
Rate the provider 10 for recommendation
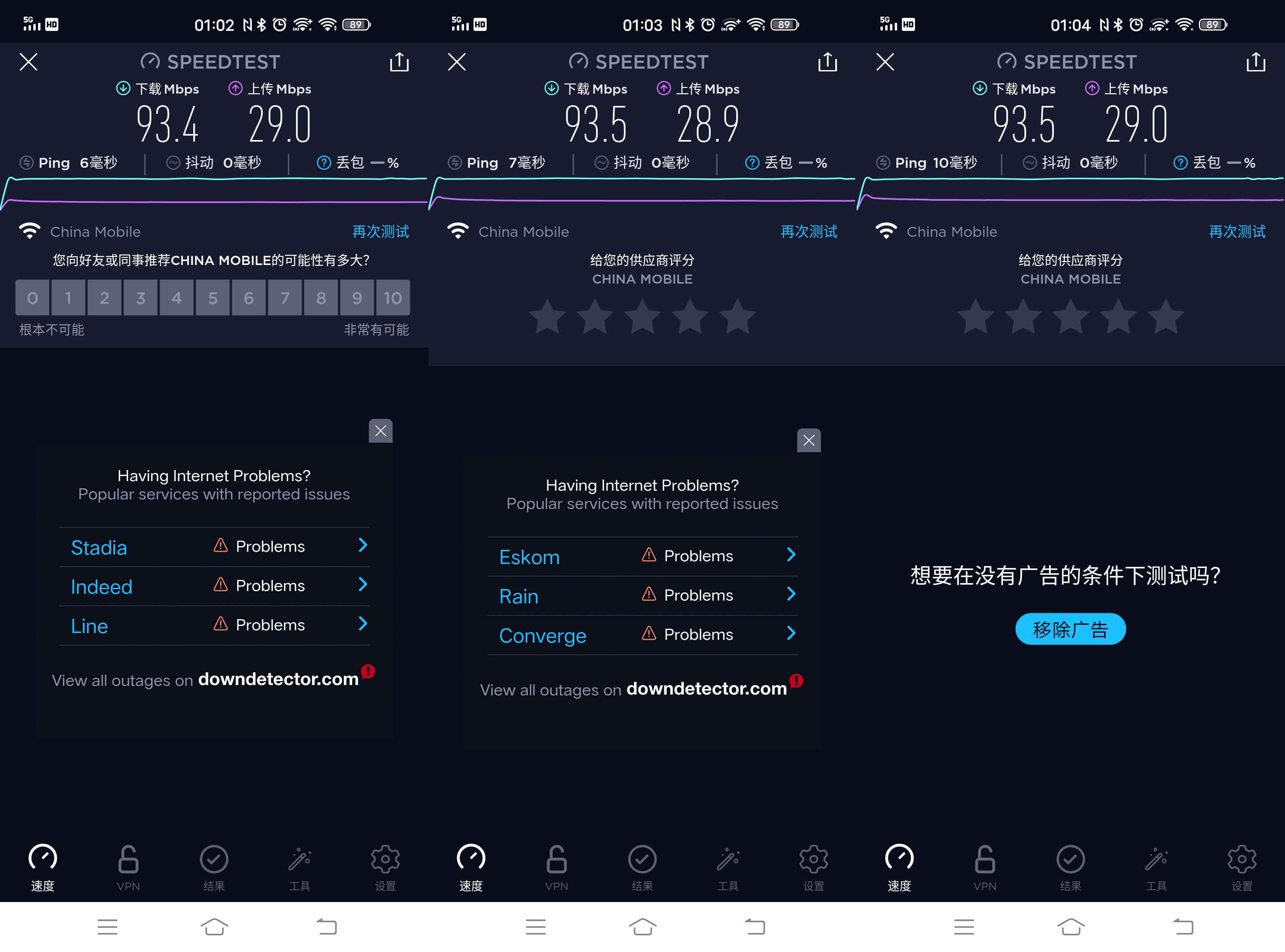point(393,297)
